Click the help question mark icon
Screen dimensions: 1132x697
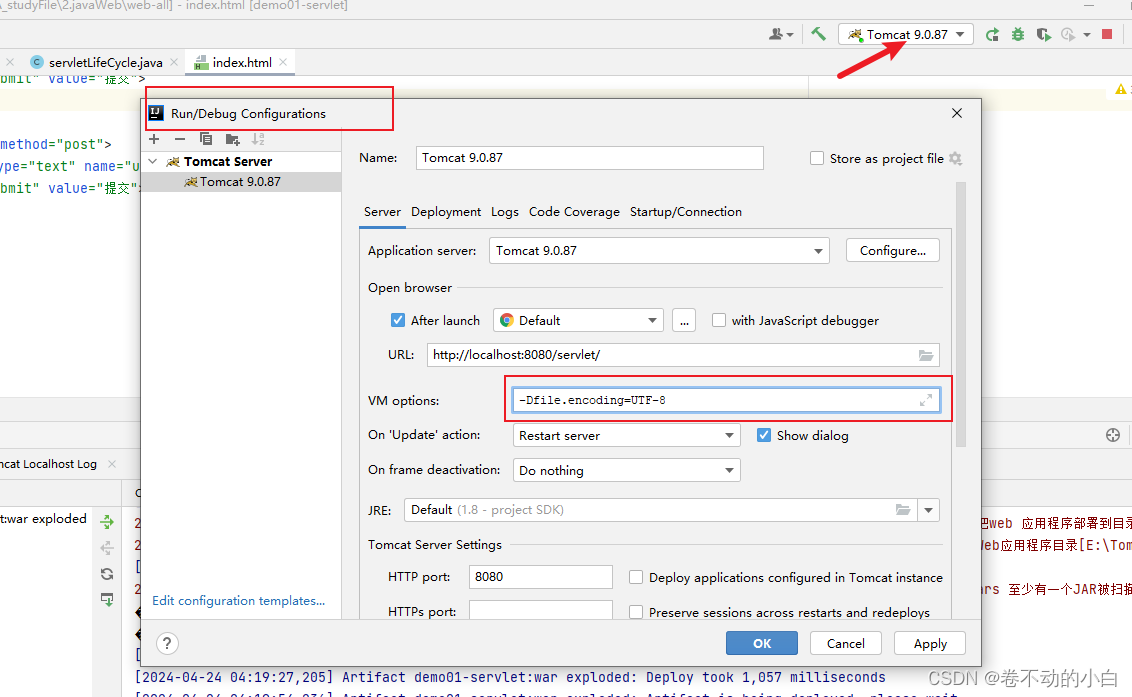(167, 644)
